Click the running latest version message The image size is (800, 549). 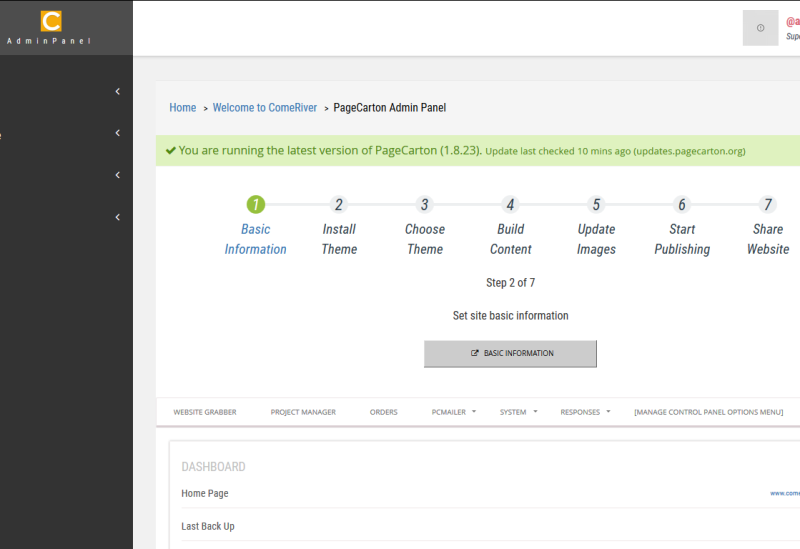point(330,151)
